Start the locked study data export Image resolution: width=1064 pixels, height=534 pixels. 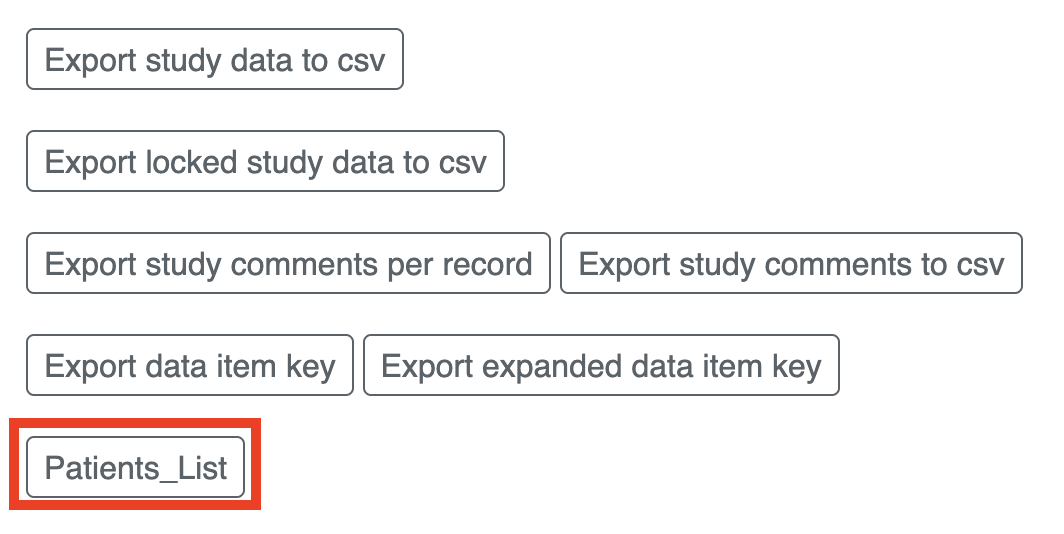[265, 162]
